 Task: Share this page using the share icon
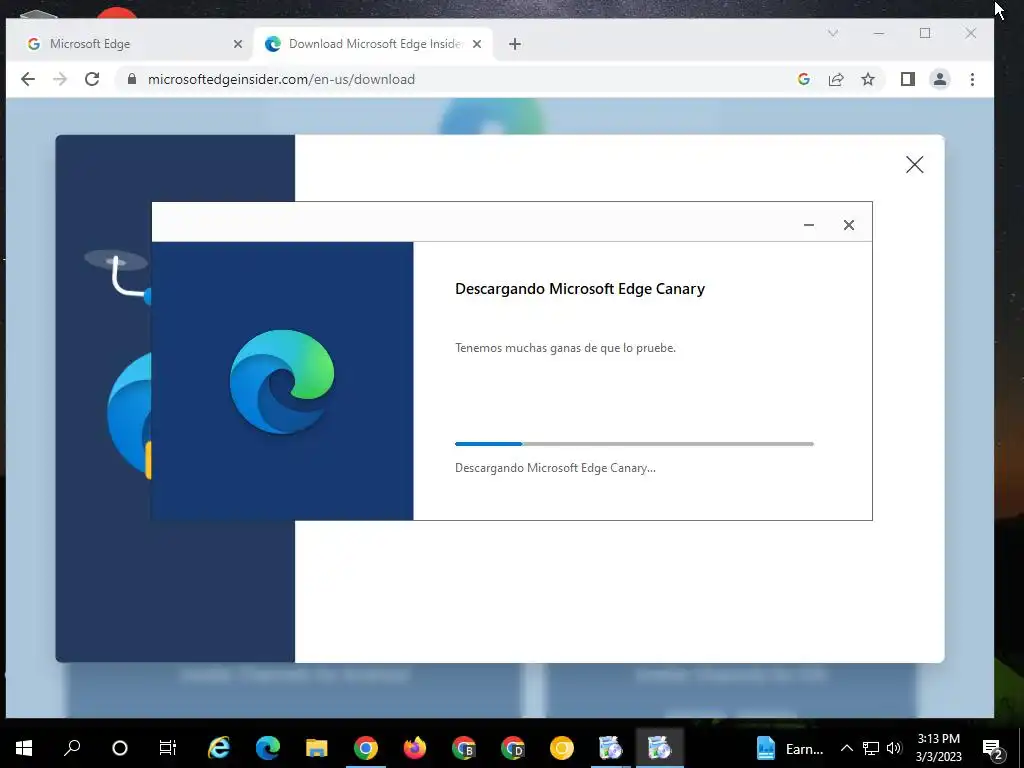836,79
